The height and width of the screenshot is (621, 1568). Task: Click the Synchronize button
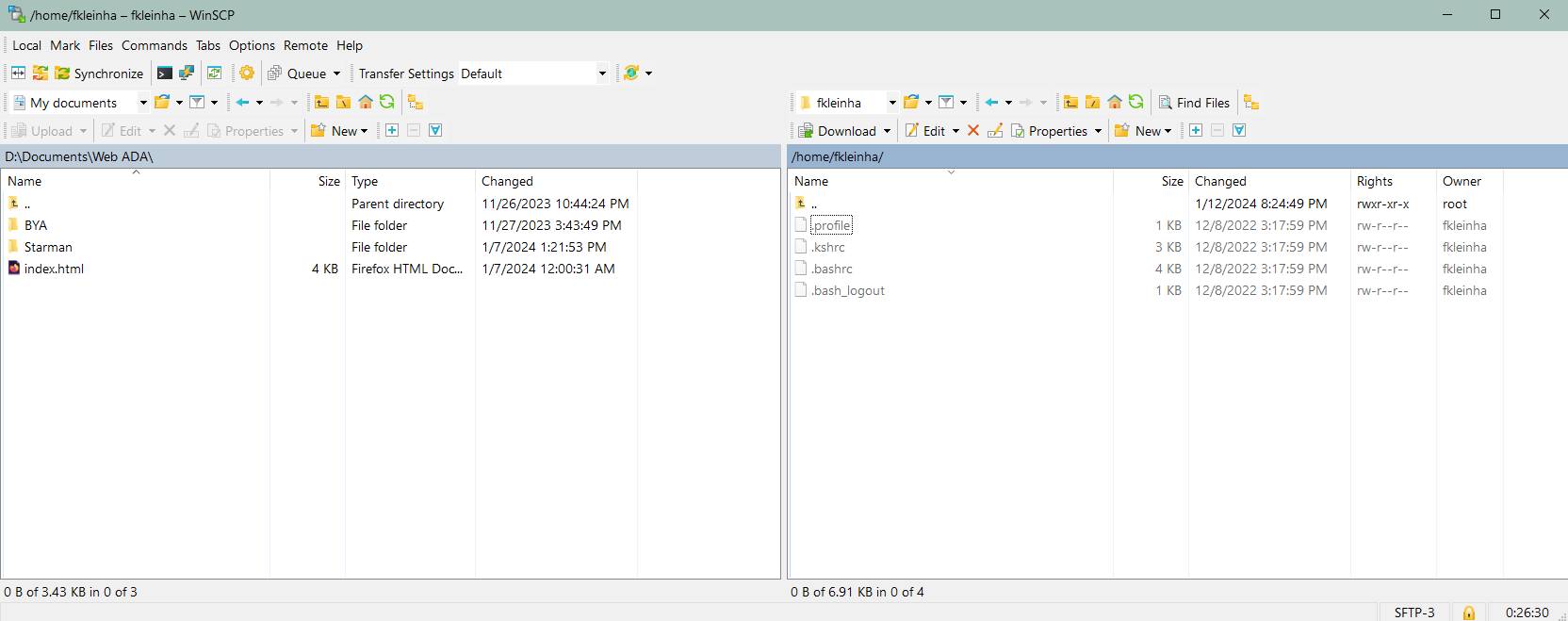[x=99, y=74]
